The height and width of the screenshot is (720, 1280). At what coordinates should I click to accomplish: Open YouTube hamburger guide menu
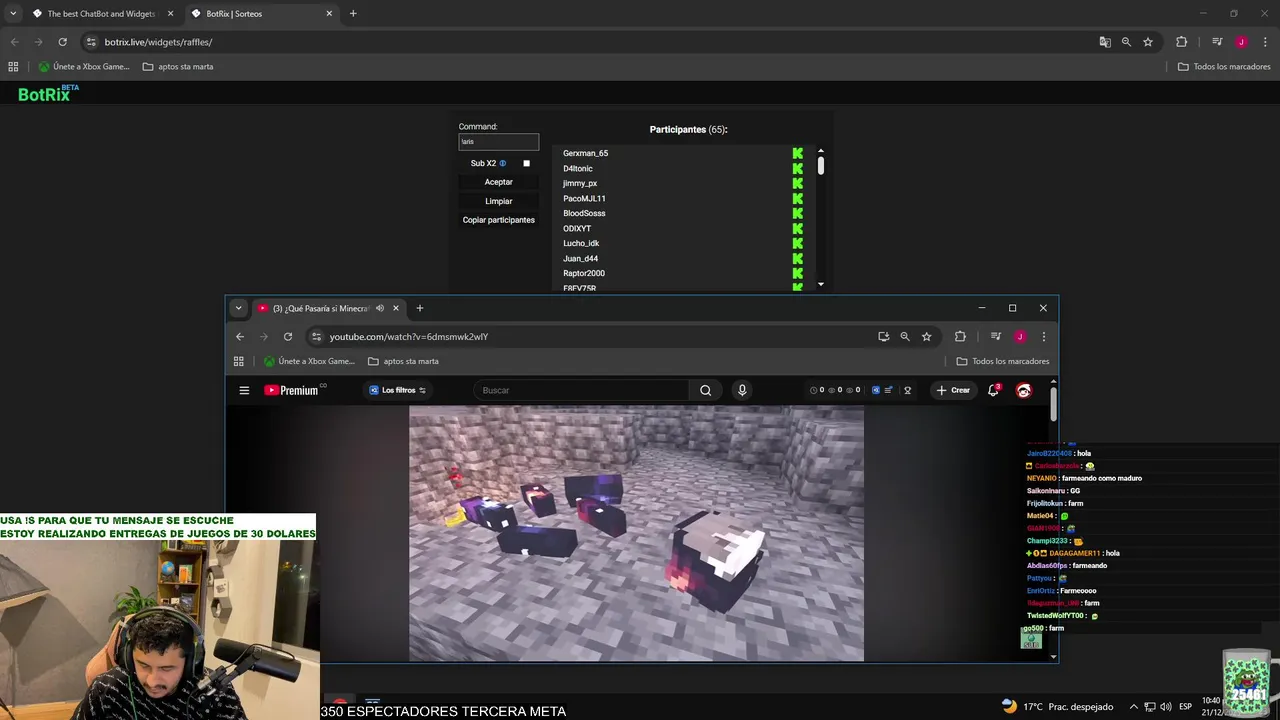point(244,390)
